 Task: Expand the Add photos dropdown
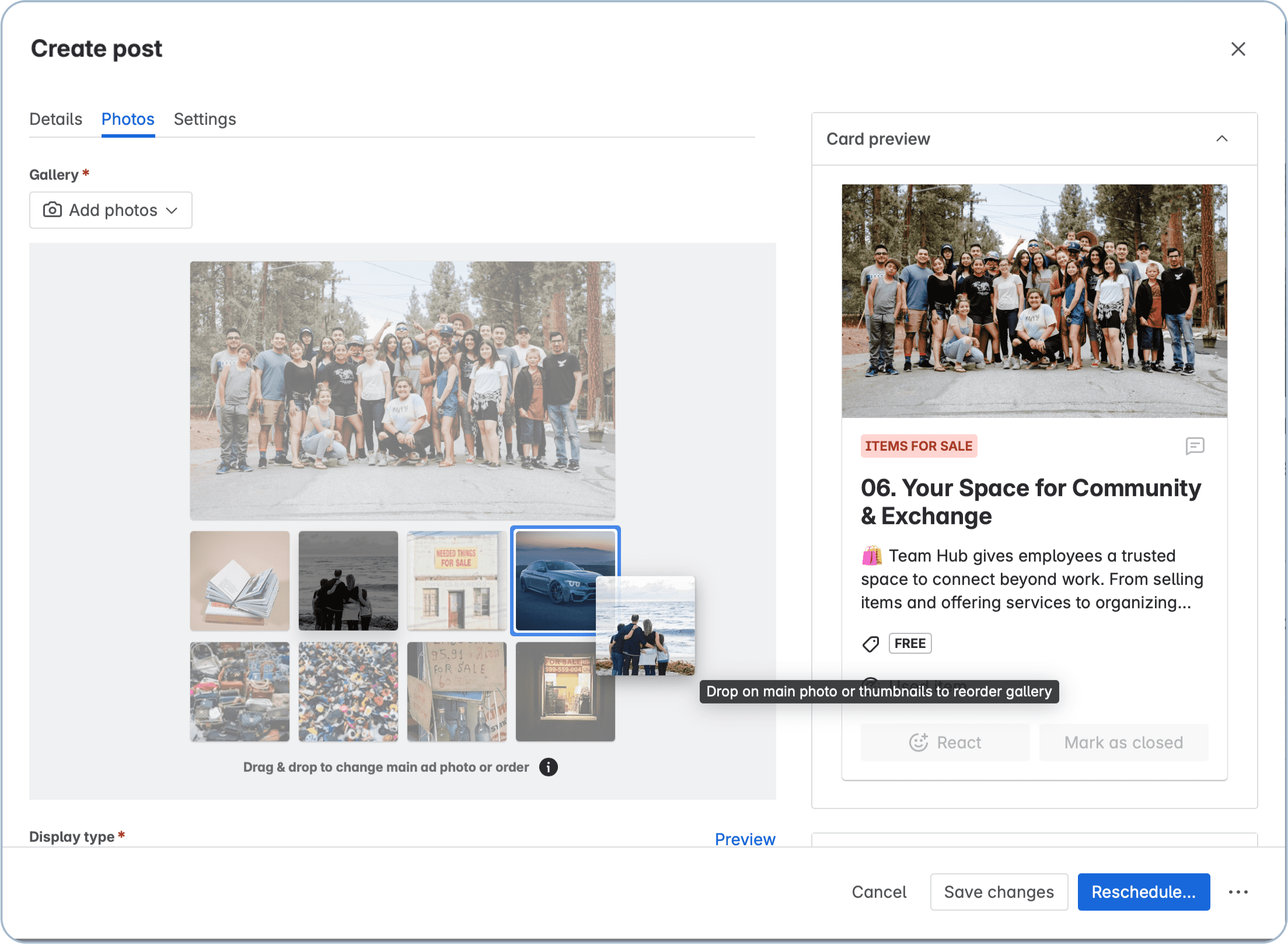tap(172, 210)
